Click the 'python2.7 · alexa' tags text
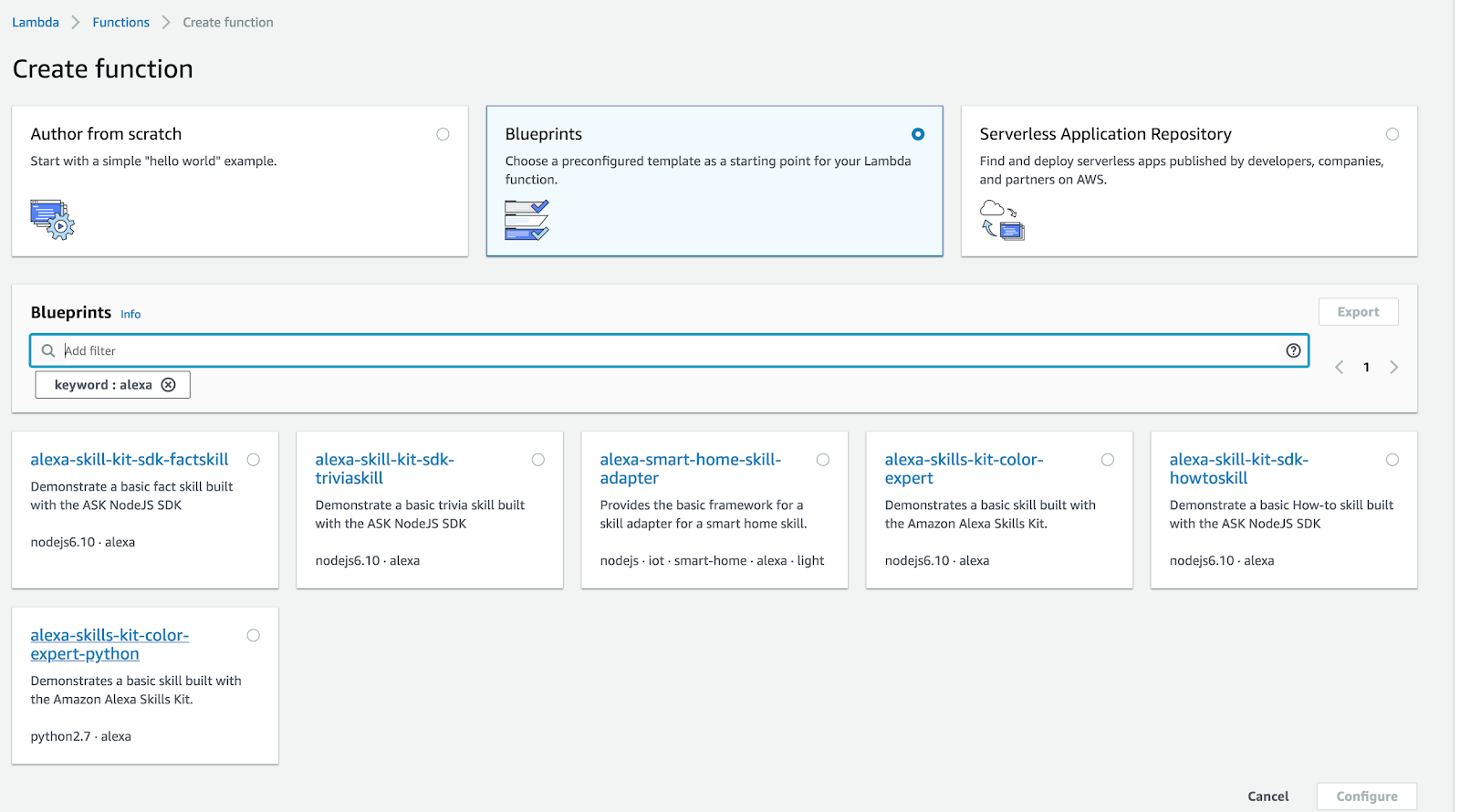This screenshot has height=812, width=1460. [80, 736]
